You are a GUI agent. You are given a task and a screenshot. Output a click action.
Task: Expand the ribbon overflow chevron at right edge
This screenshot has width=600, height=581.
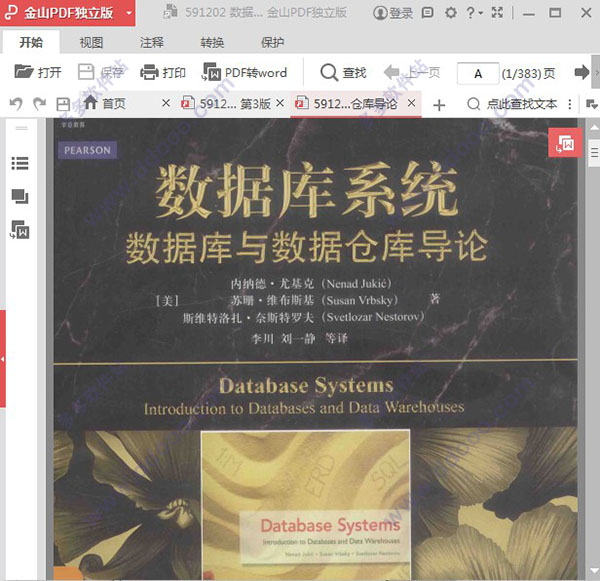coord(596,72)
